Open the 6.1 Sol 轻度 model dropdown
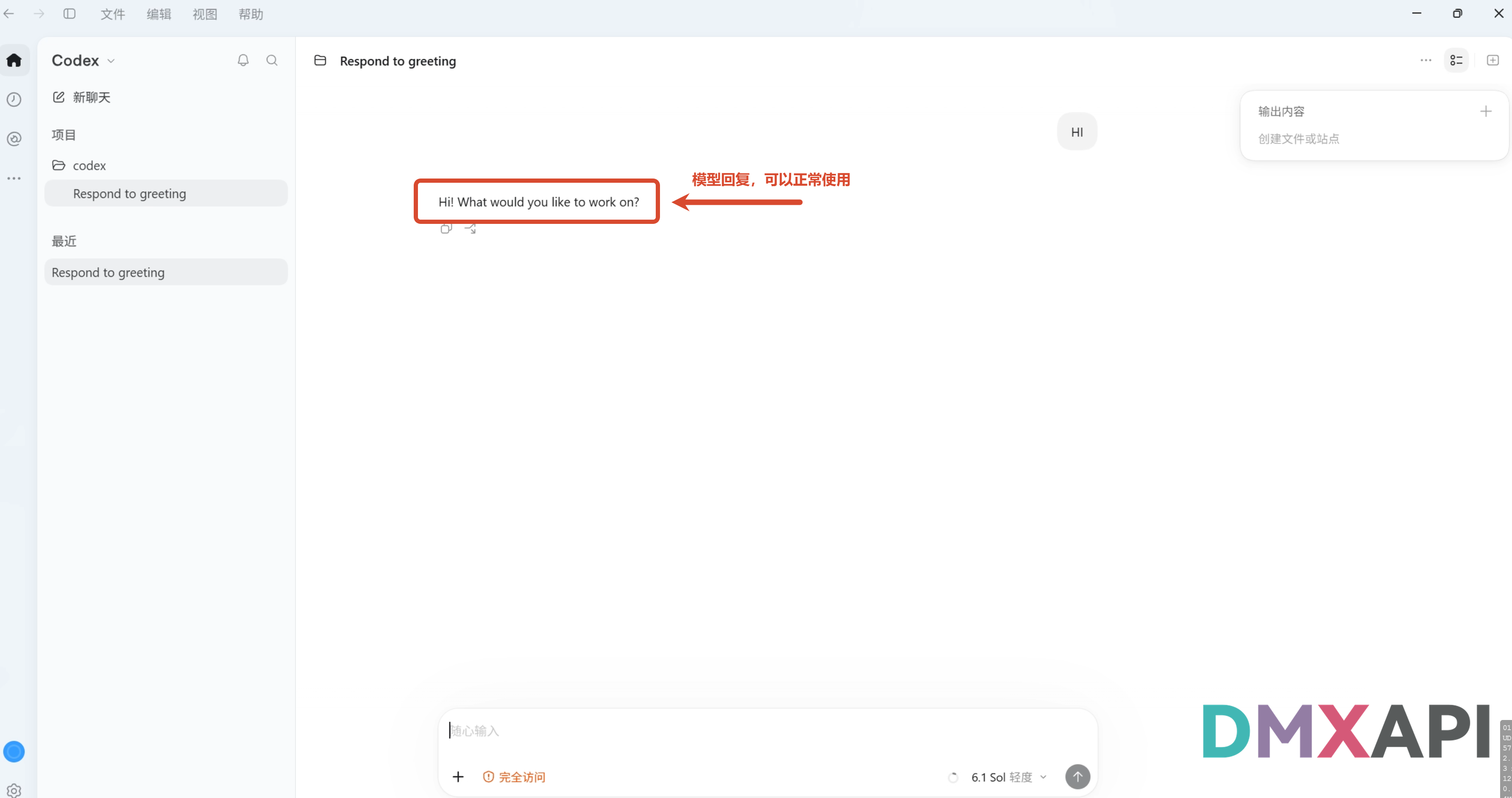This screenshot has height=798, width=1512. (1009, 777)
